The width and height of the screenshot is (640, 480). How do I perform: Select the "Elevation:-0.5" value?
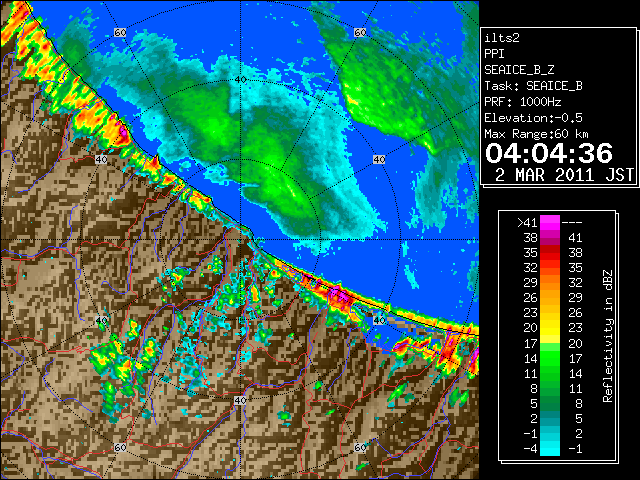pos(533,118)
